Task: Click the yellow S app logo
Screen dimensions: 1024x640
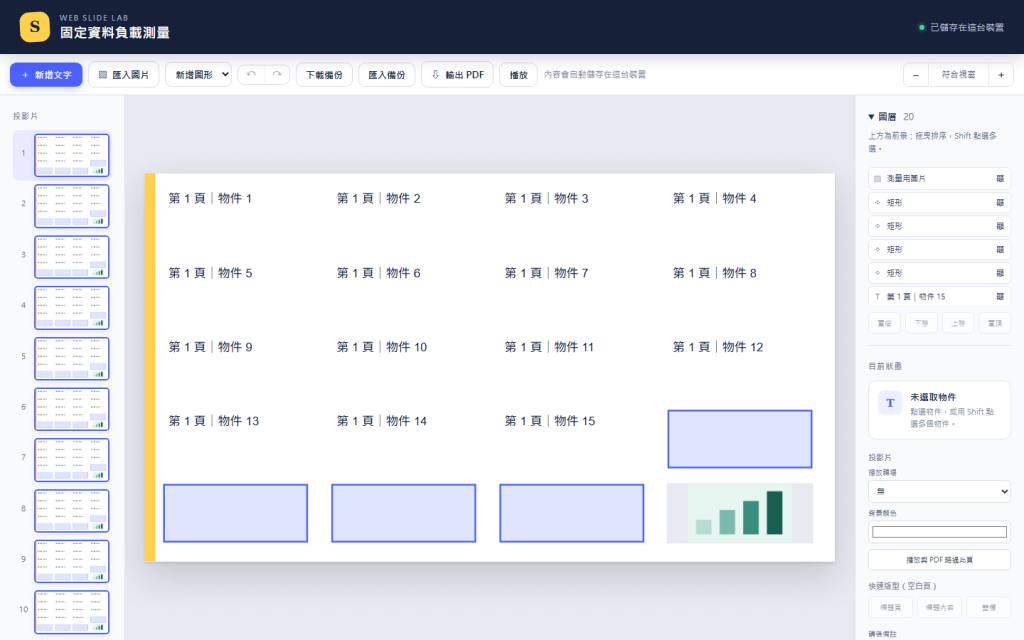Action: tap(35, 27)
